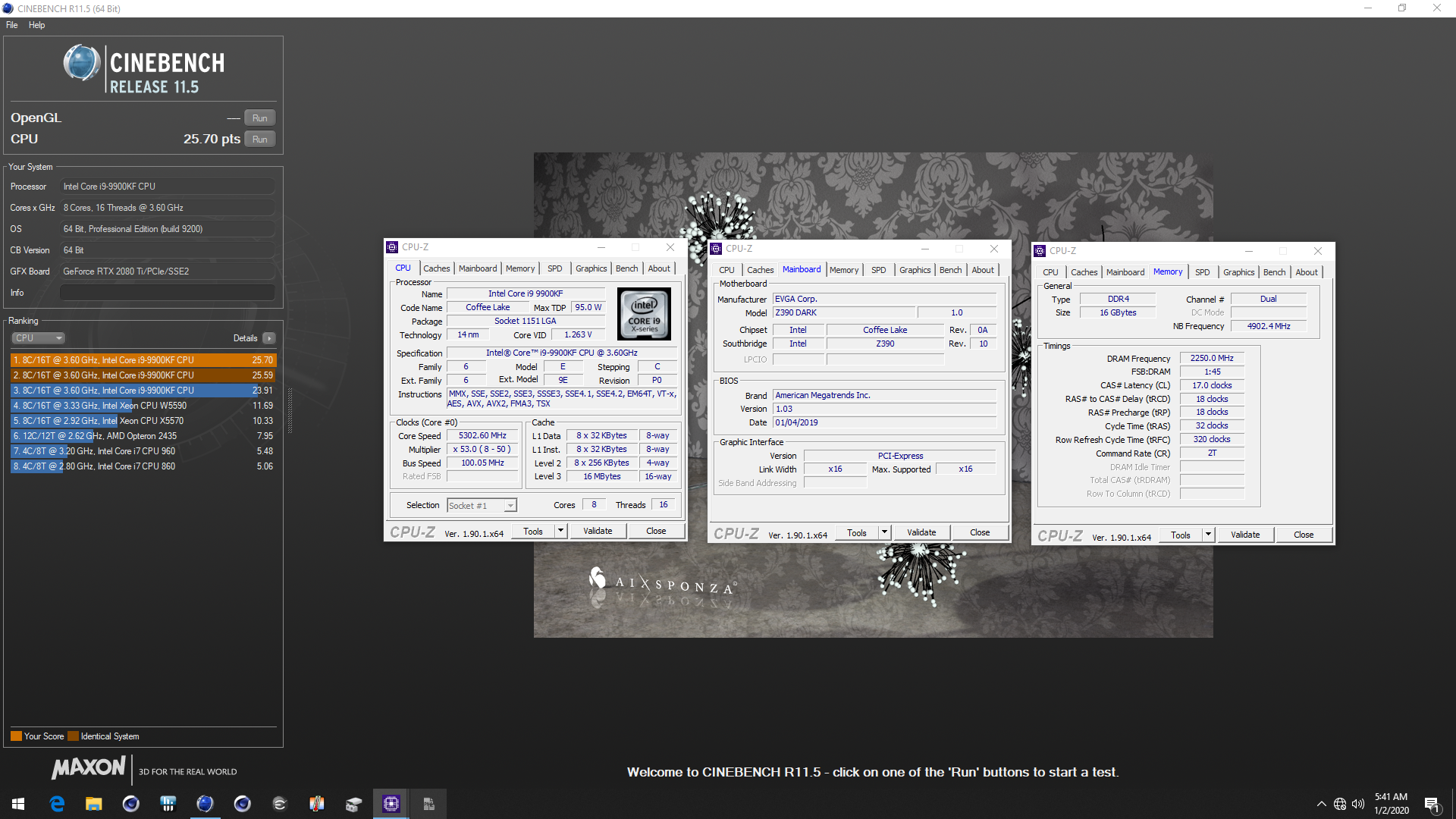Click Tools button in CPU-Z Memory window

pos(1181,535)
